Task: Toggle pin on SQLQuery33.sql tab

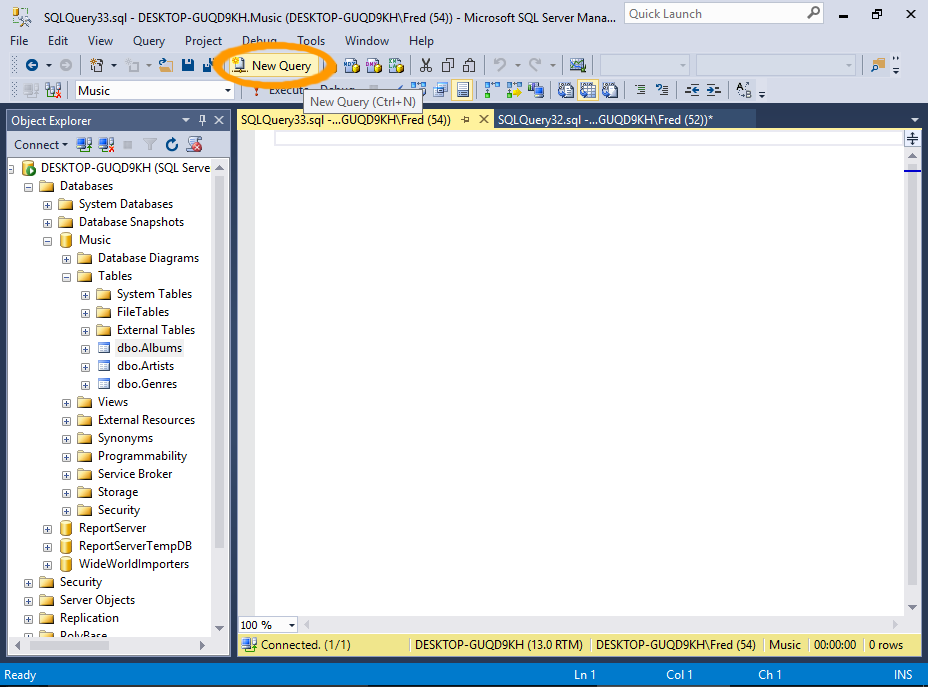Action: click(x=466, y=120)
